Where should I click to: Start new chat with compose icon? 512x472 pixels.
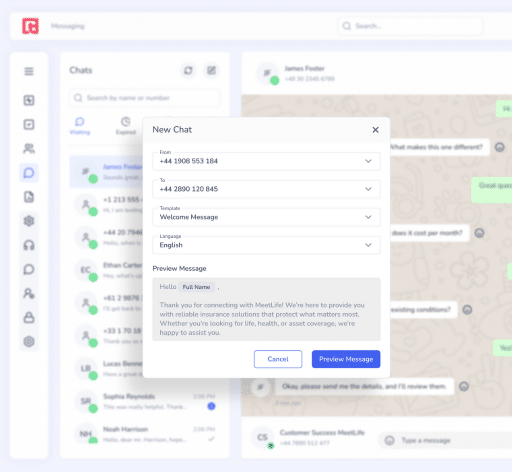[212, 70]
